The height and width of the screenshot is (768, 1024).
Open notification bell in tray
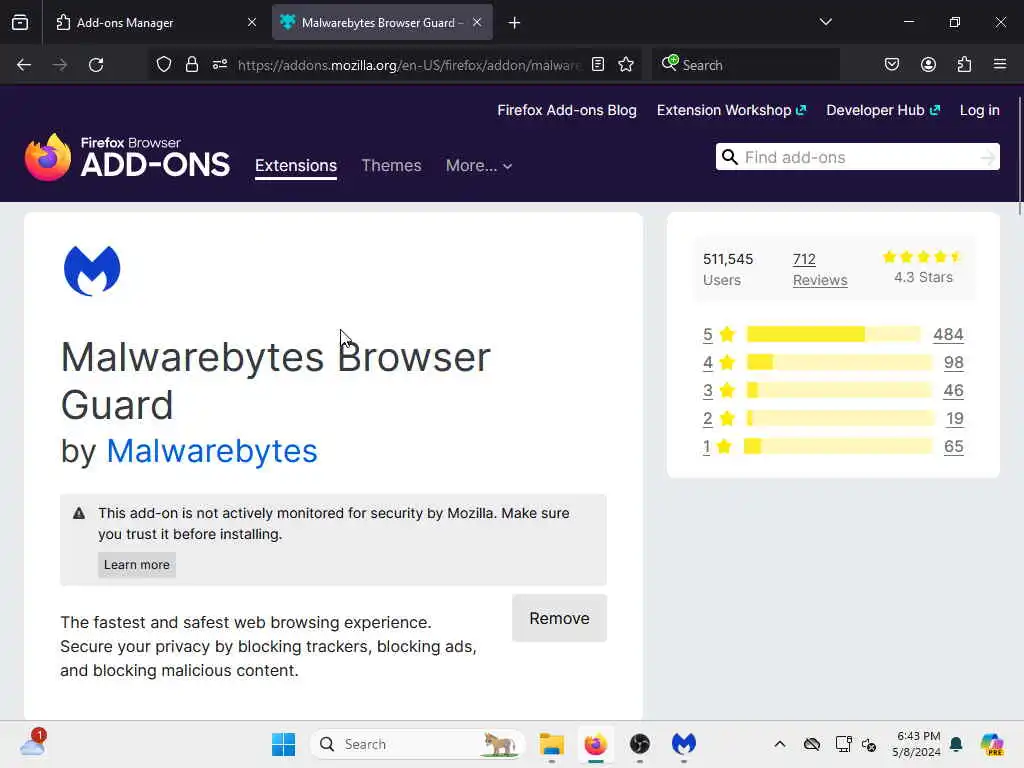[x=956, y=744]
